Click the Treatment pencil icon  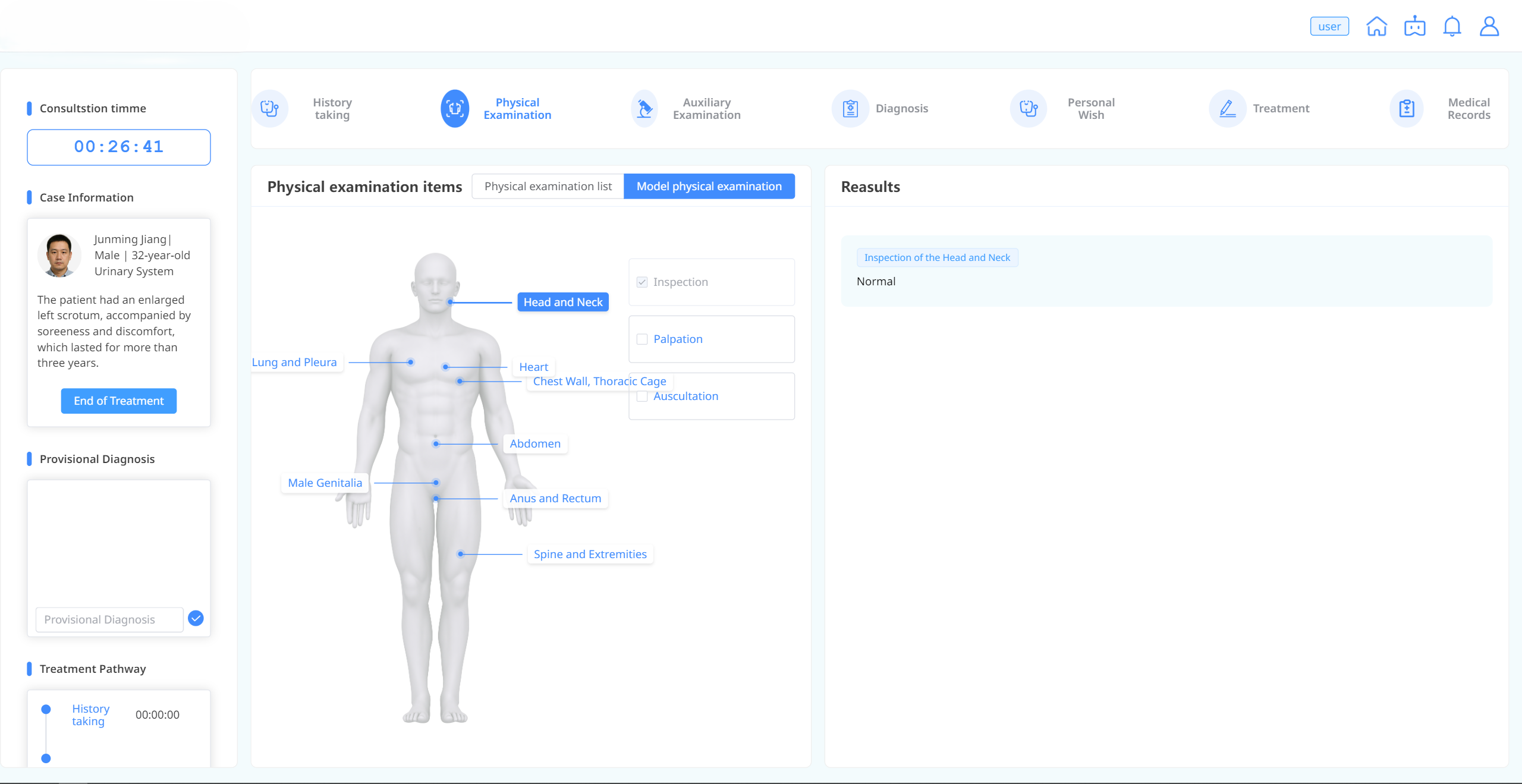[1227, 108]
